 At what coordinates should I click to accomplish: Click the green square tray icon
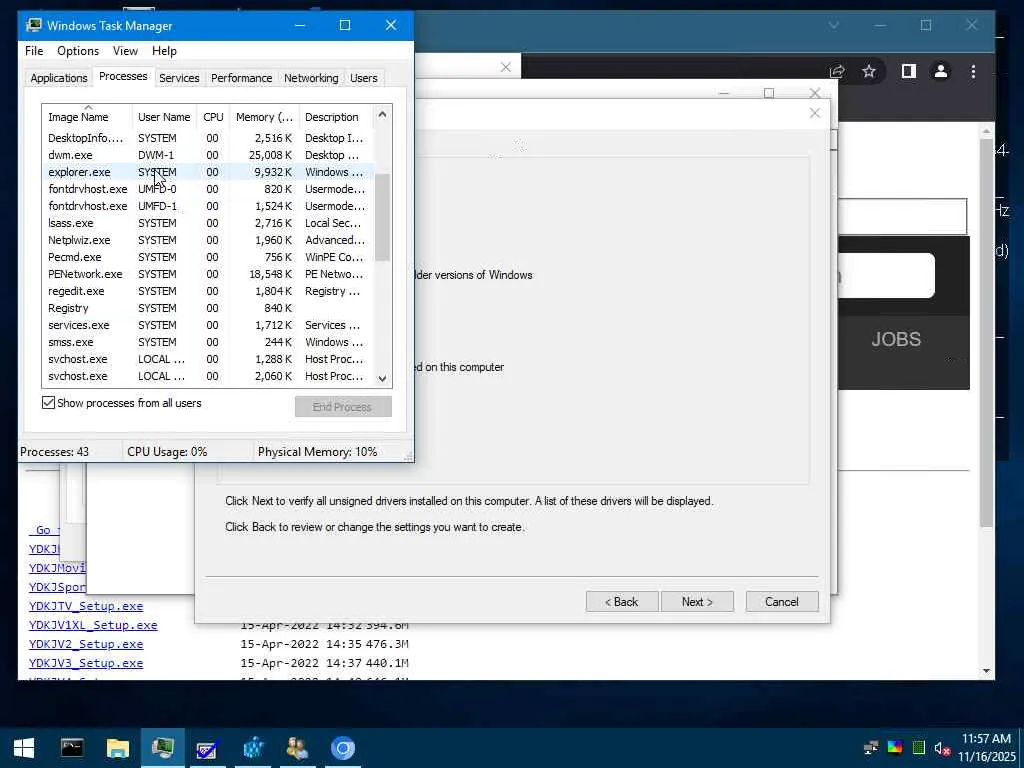(918, 748)
